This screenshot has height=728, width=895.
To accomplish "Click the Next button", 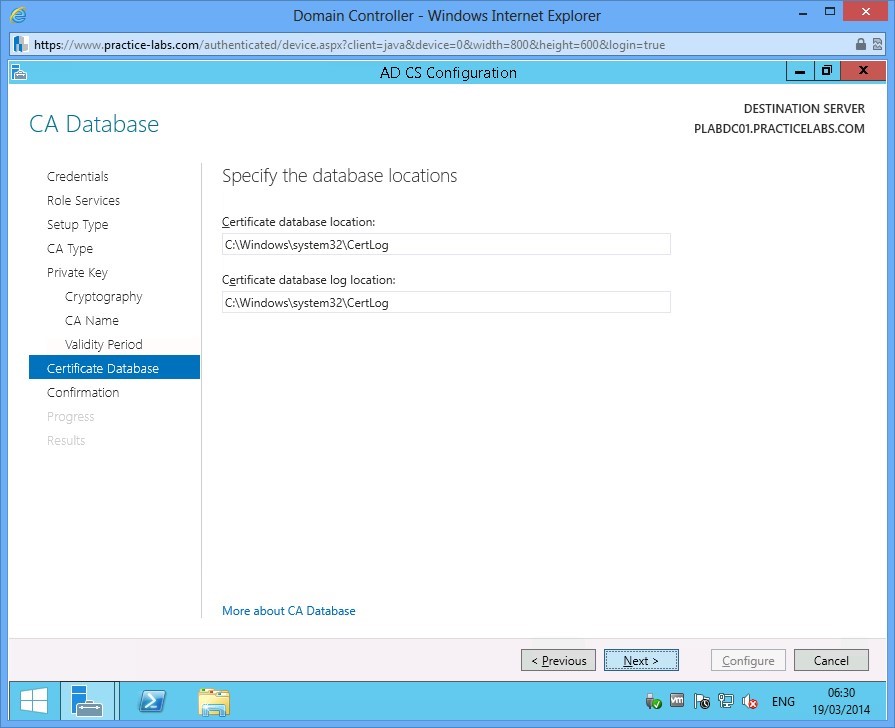I will [641, 660].
